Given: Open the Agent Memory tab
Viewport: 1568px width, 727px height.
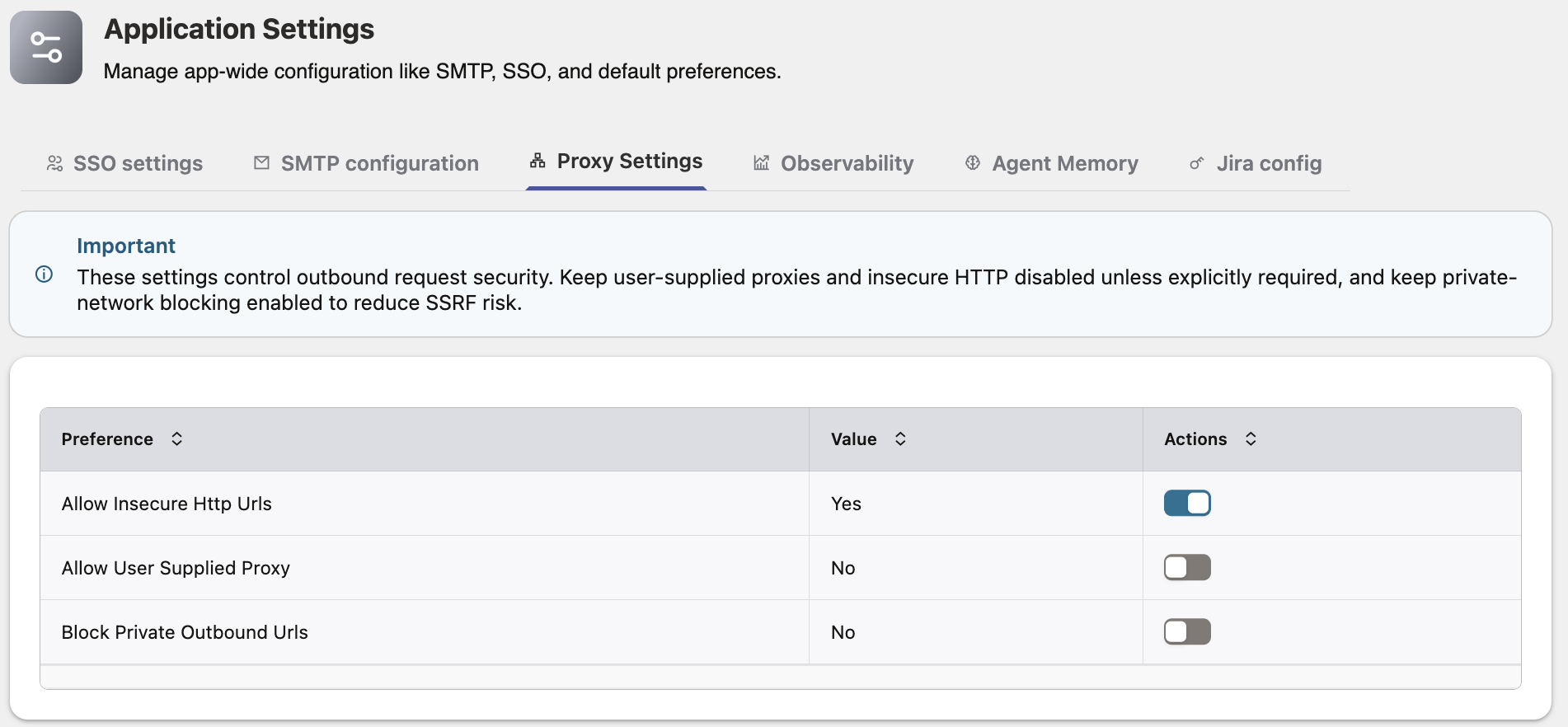Looking at the screenshot, I should pos(1051,163).
